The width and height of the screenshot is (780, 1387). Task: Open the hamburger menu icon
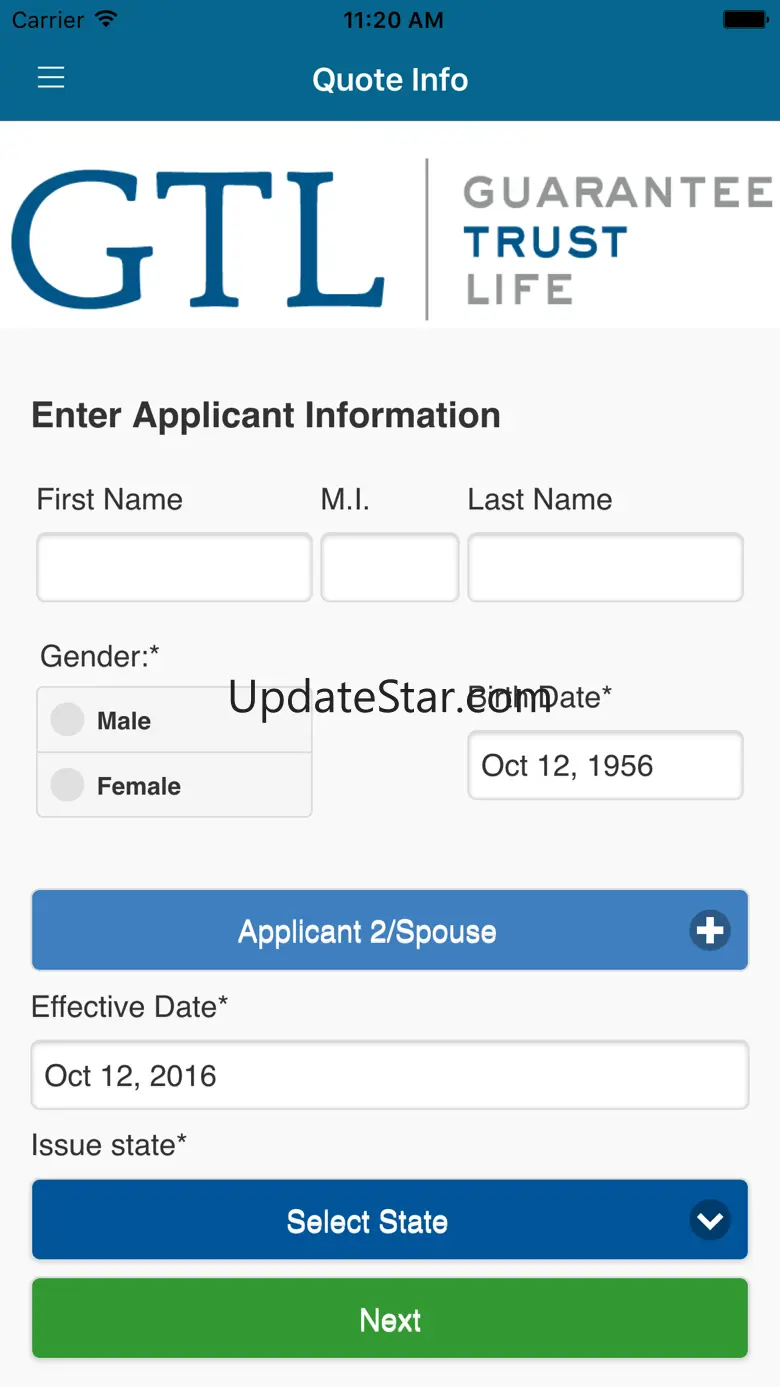(51, 78)
